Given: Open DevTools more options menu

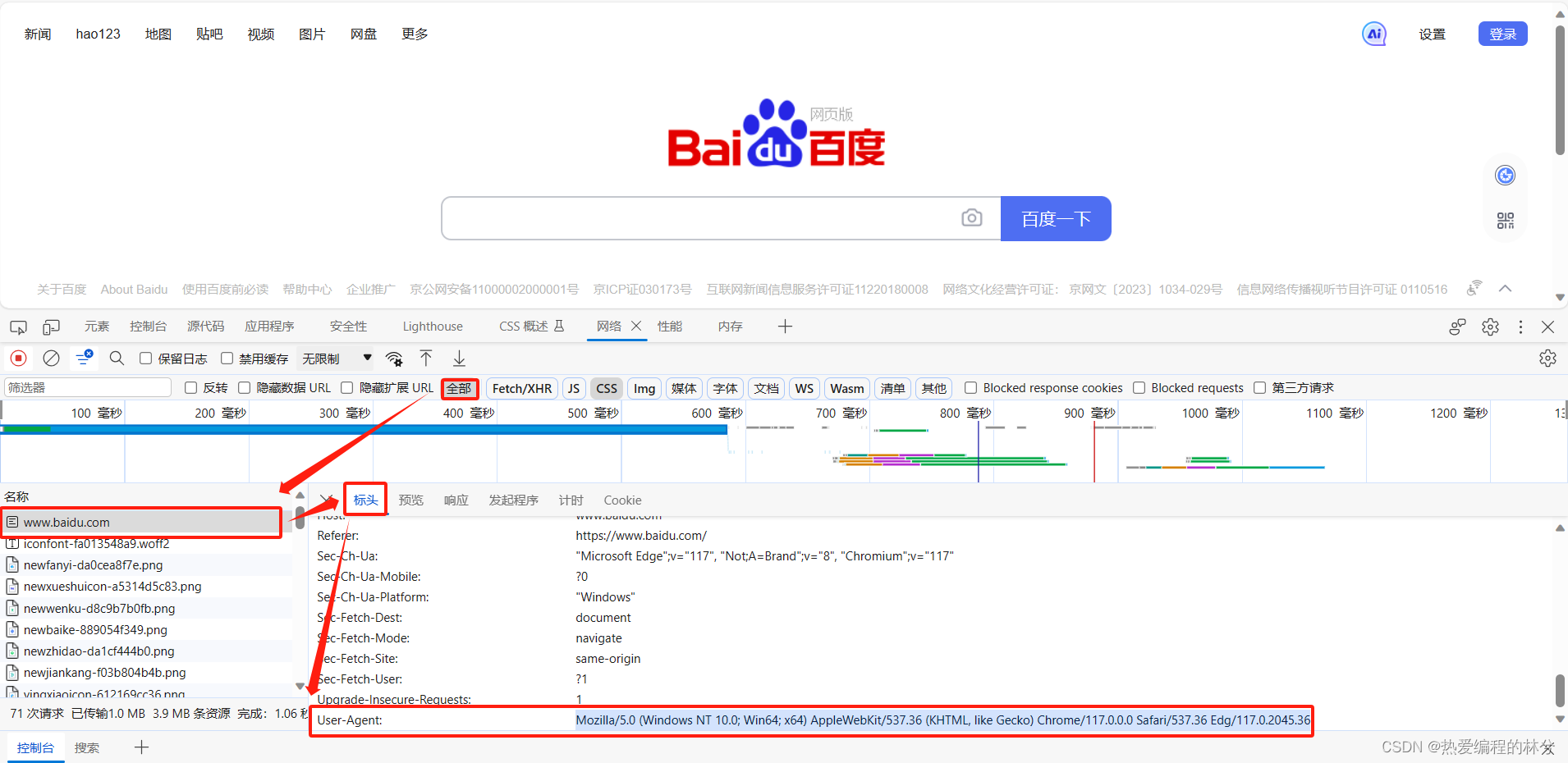Looking at the screenshot, I should coord(1520,327).
